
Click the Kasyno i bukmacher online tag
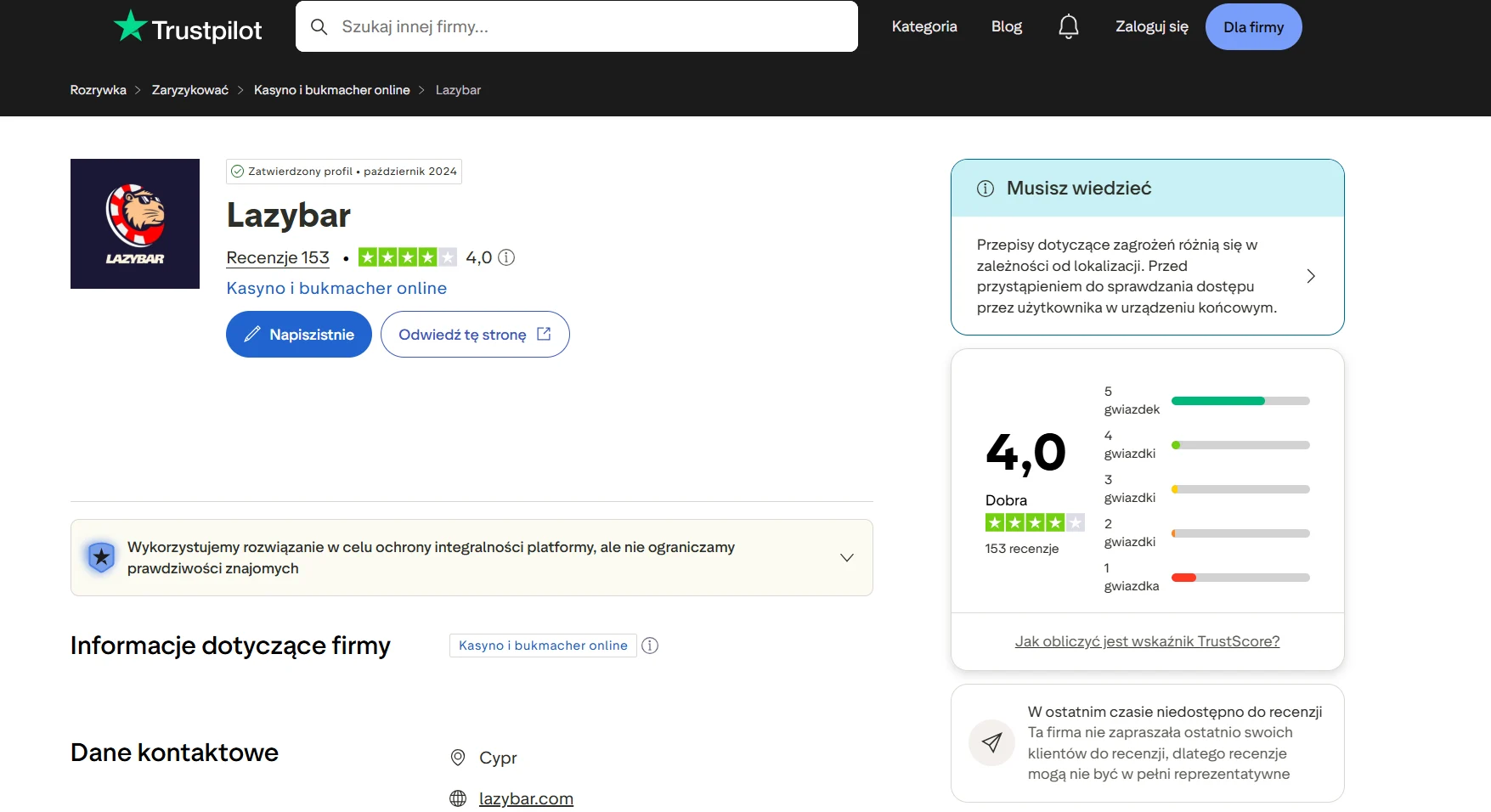[543, 646]
